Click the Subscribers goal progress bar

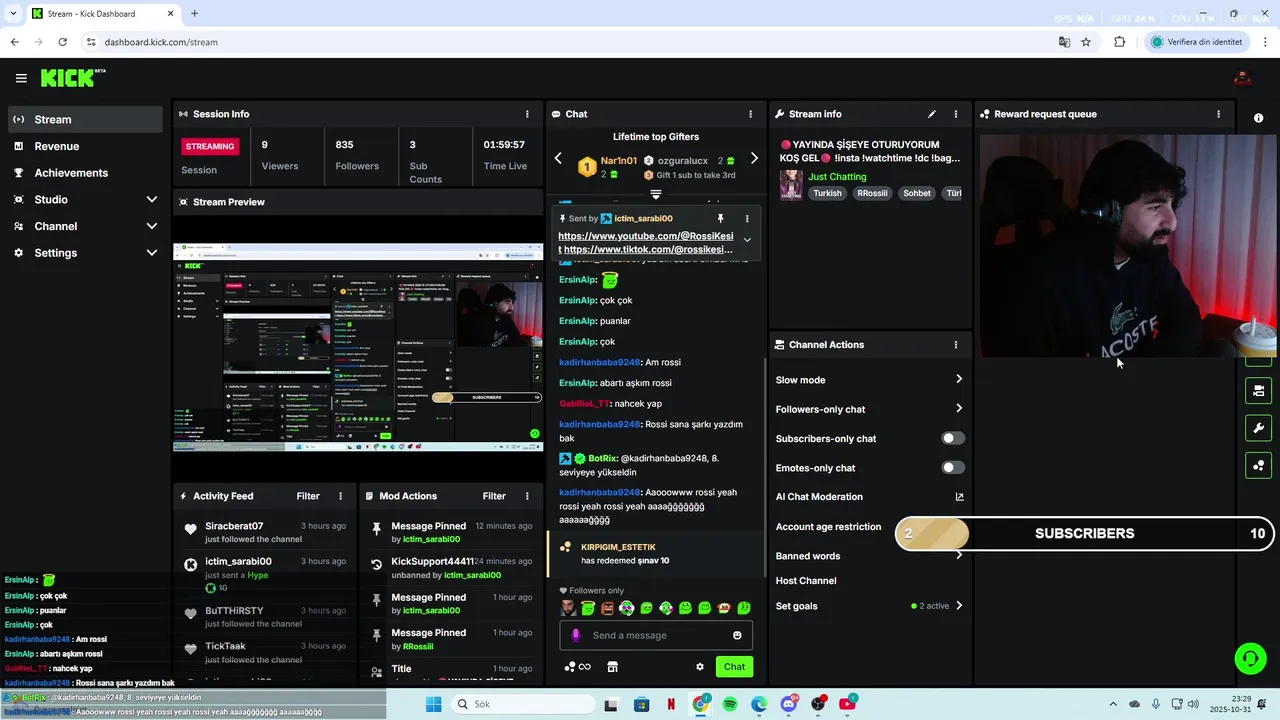1085,534
